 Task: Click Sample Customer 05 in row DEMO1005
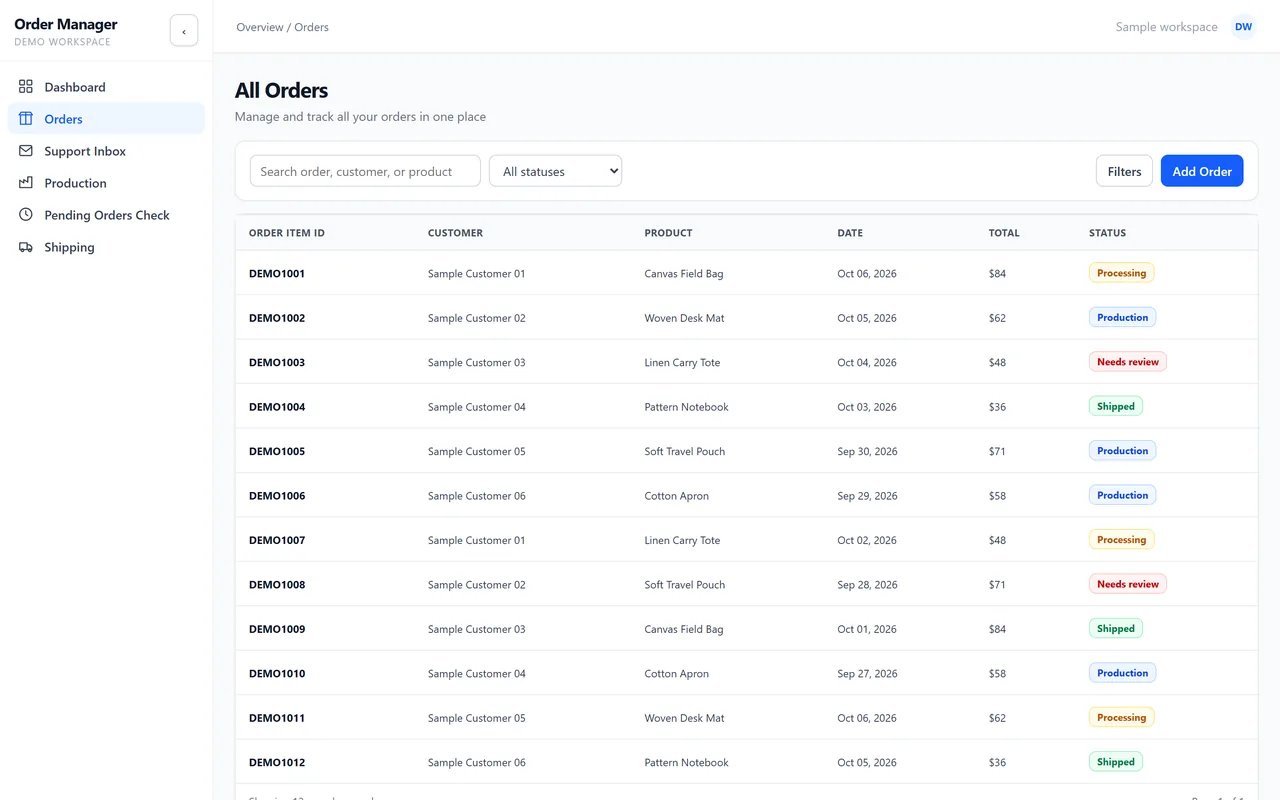476,452
